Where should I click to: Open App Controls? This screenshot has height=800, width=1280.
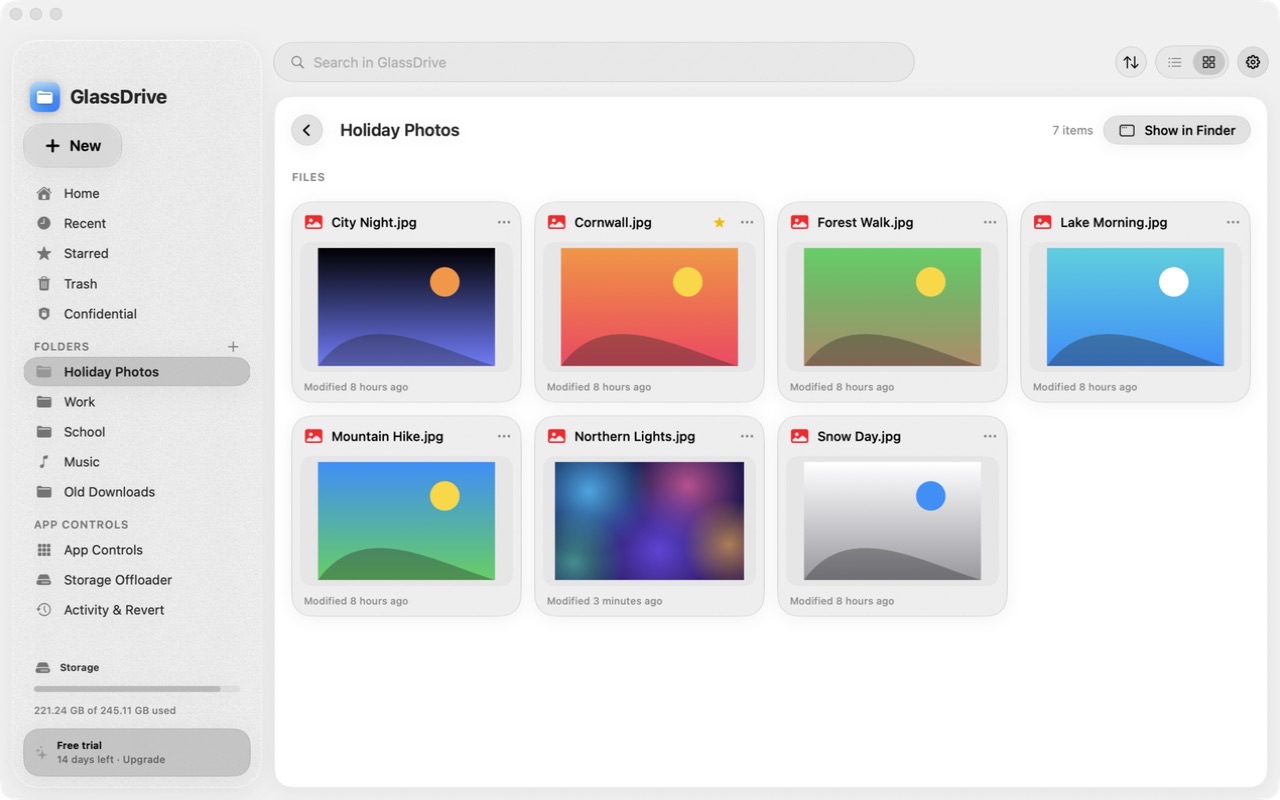[x=137, y=550]
